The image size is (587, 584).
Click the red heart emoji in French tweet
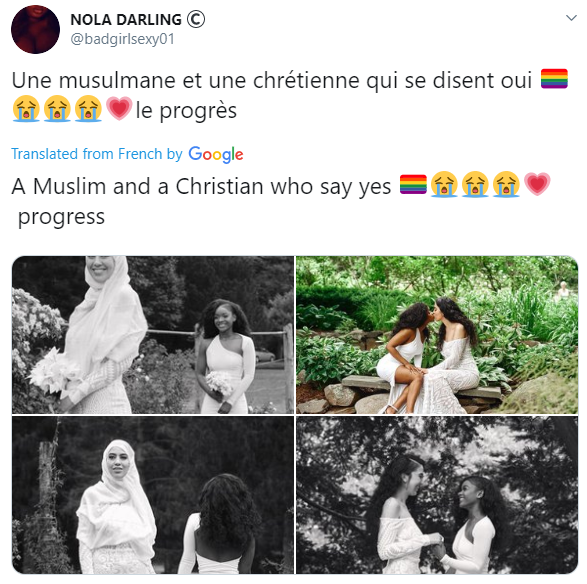[x=119, y=109]
